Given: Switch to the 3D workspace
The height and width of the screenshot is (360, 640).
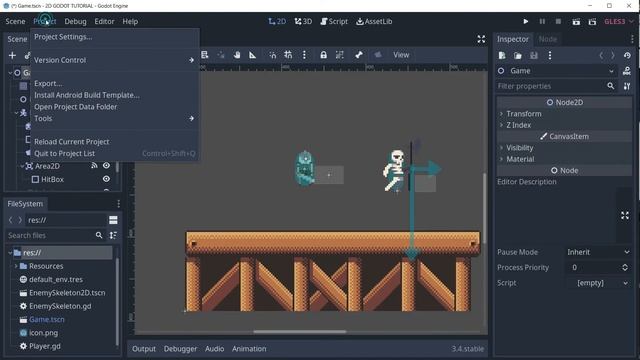Looking at the screenshot, I should click(303, 21).
